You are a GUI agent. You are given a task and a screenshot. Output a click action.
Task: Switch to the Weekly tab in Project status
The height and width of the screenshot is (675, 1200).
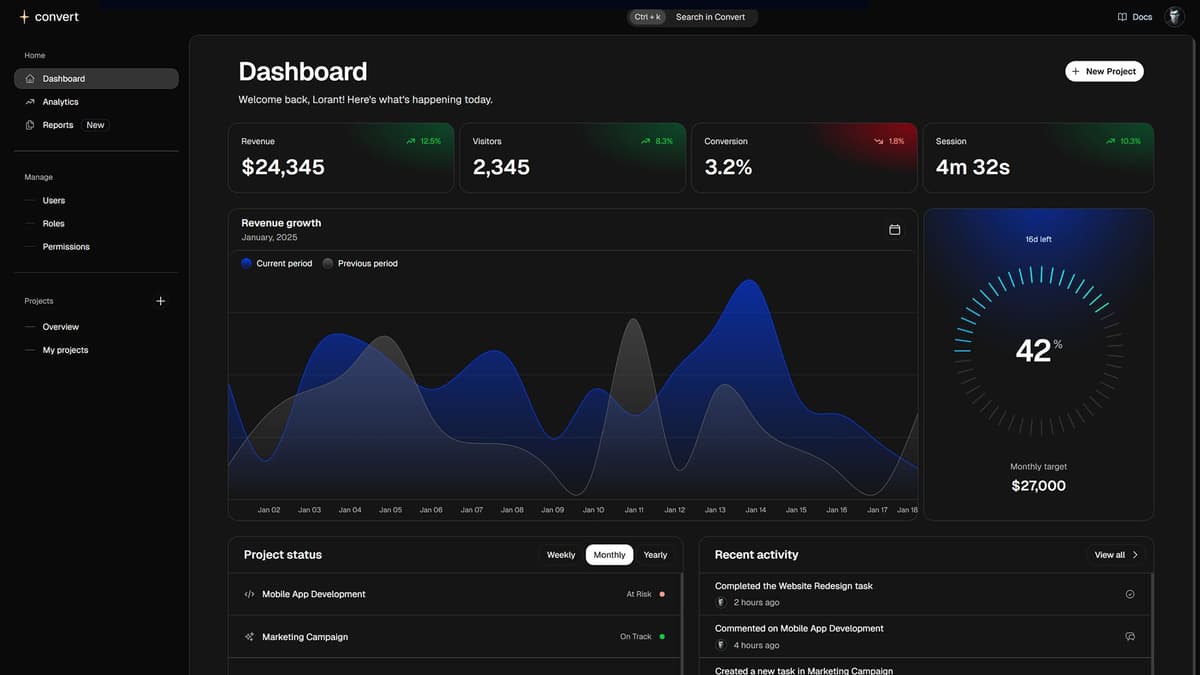point(561,554)
